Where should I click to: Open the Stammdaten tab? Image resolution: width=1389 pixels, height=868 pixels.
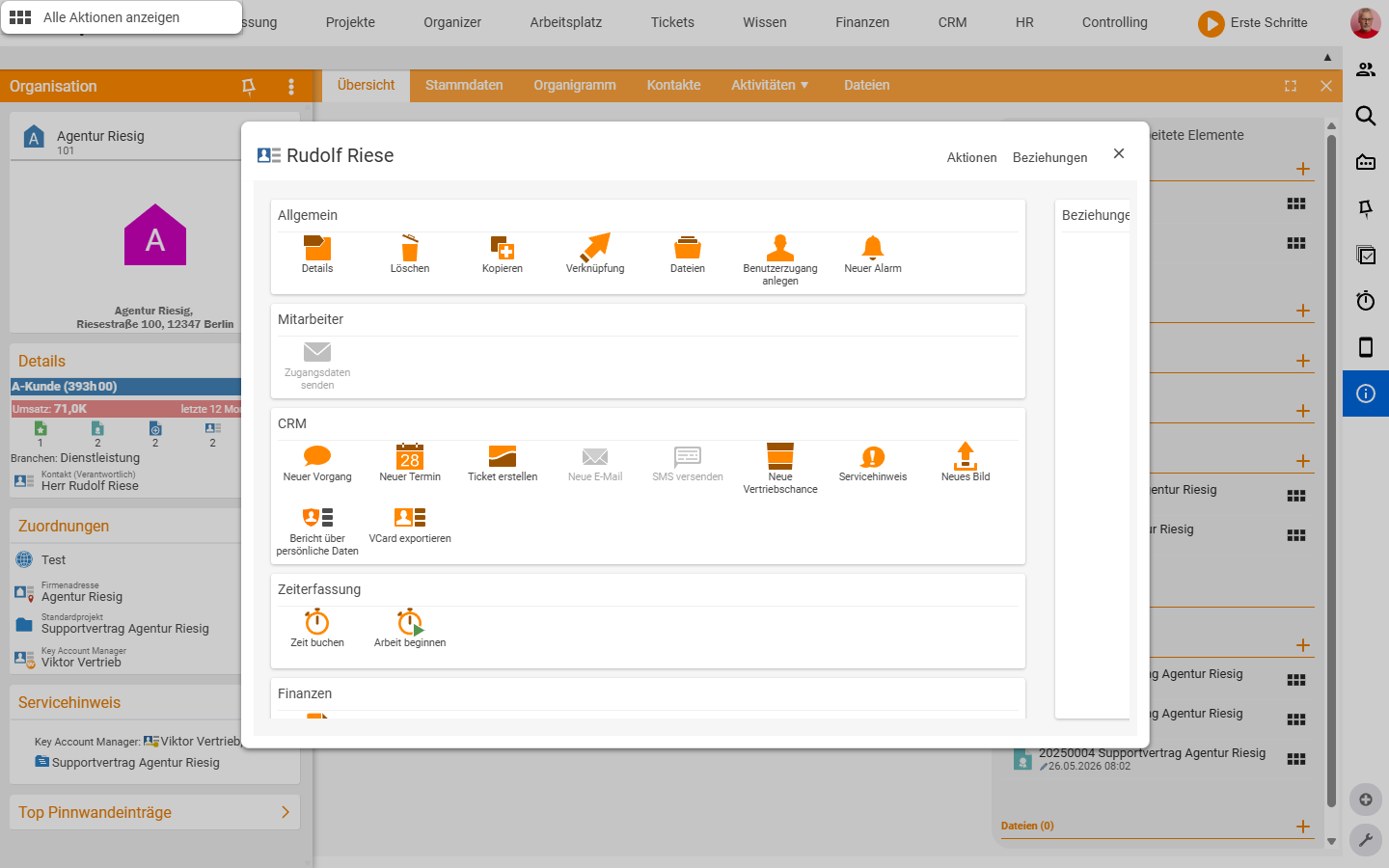click(x=464, y=85)
